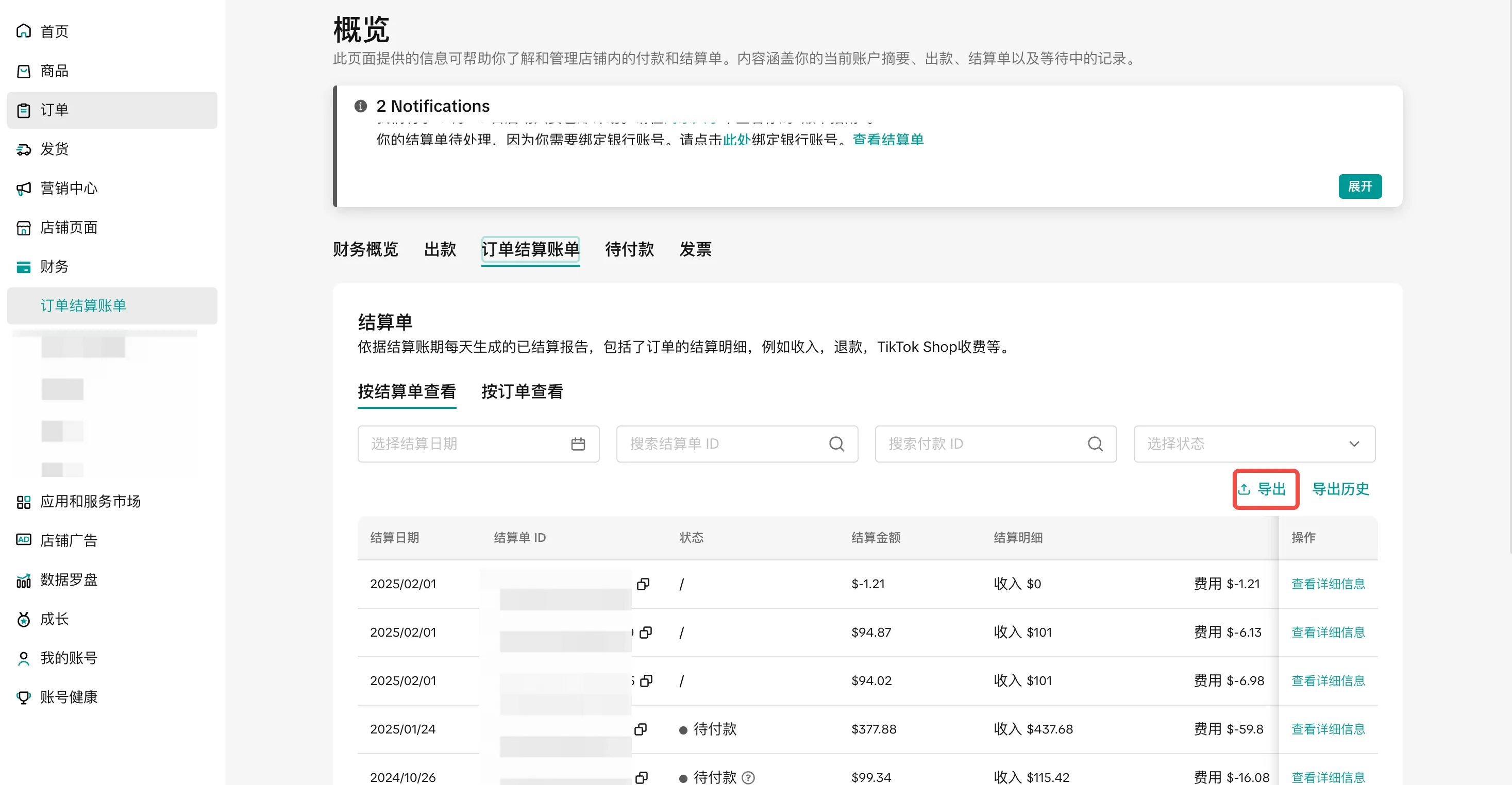1512x785 pixels.
Task: Expand notifications with 展开 button
Action: tap(1360, 186)
